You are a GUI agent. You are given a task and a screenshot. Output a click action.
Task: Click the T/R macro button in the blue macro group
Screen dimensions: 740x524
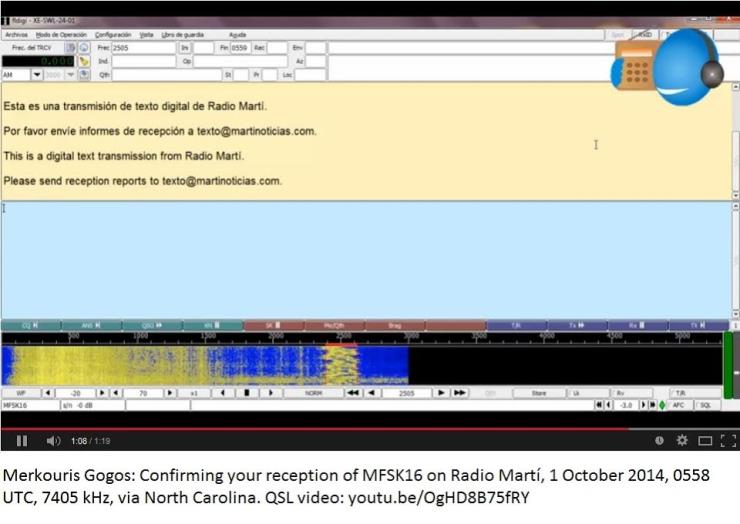click(516, 325)
